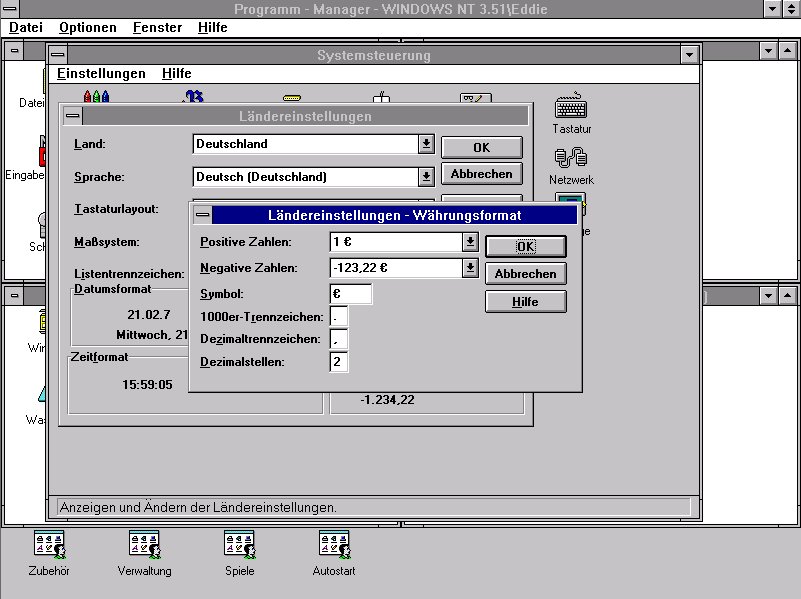Click Hilfe button in Währungsformat dialog
Screen dimensions: 801x599
click(x=526, y=302)
